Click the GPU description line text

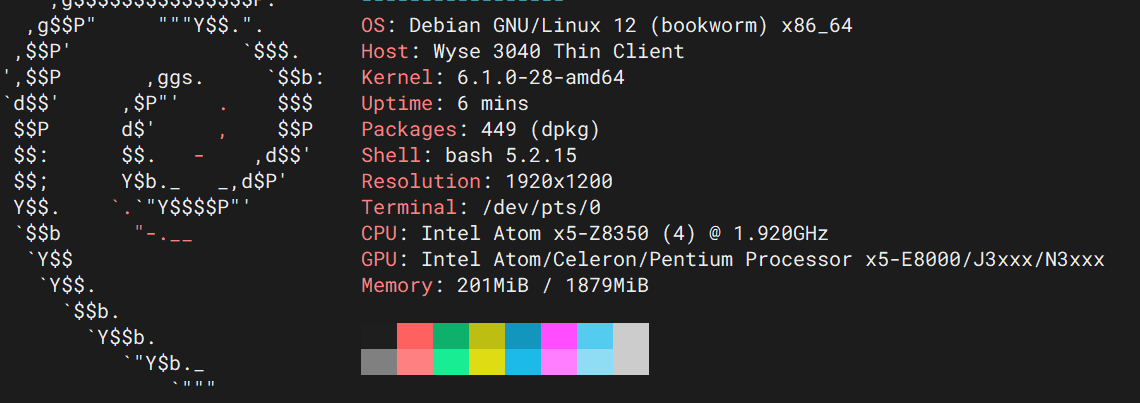(x=763, y=259)
